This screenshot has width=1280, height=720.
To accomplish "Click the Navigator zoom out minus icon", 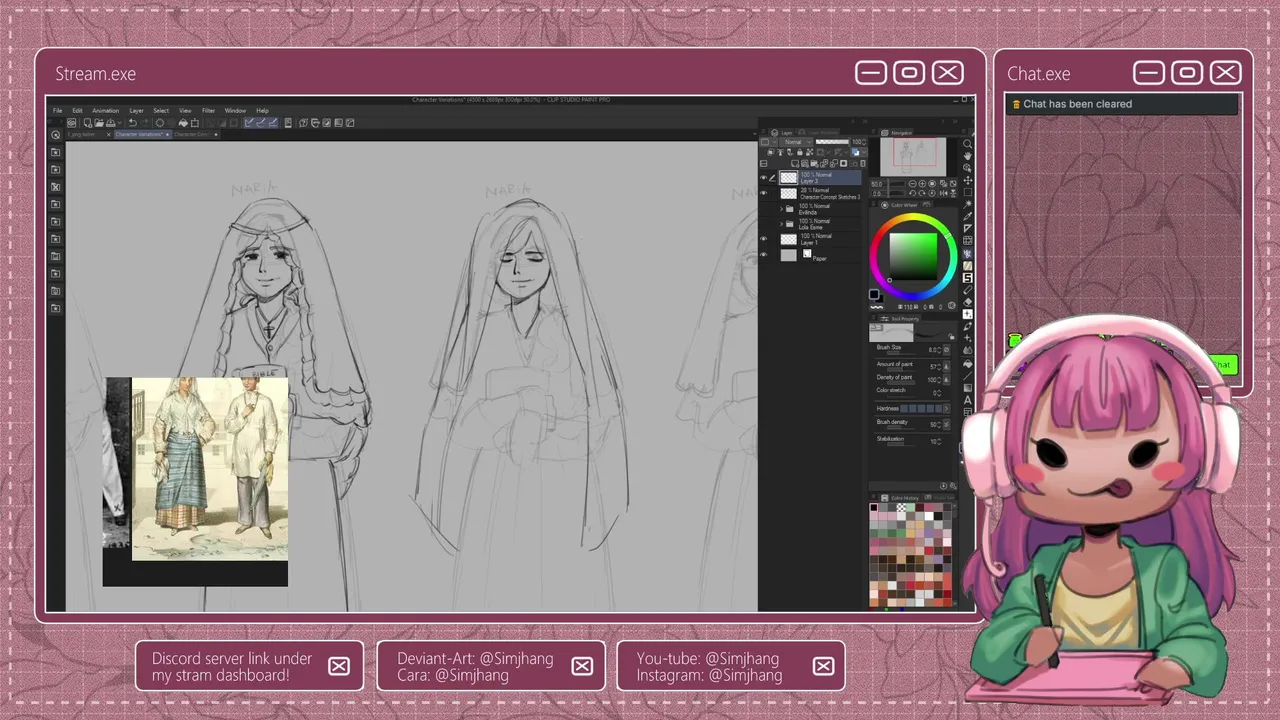I will click(x=913, y=184).
